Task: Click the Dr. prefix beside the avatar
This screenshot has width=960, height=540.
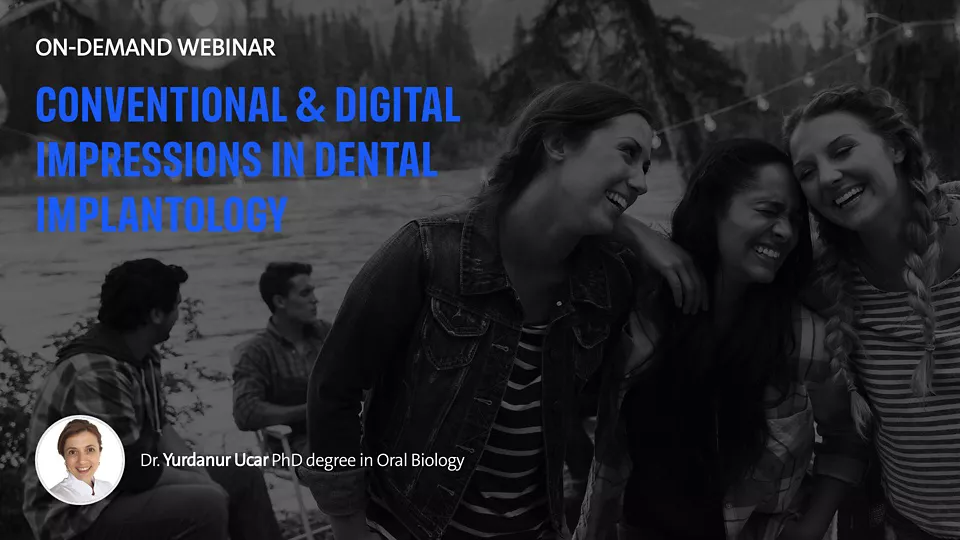Action: 152,463
